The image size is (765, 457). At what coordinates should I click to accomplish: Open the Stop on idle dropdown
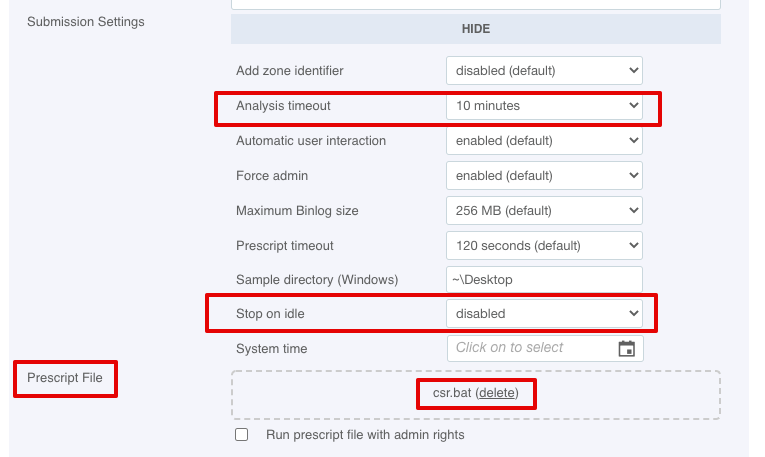click(544, 314)
